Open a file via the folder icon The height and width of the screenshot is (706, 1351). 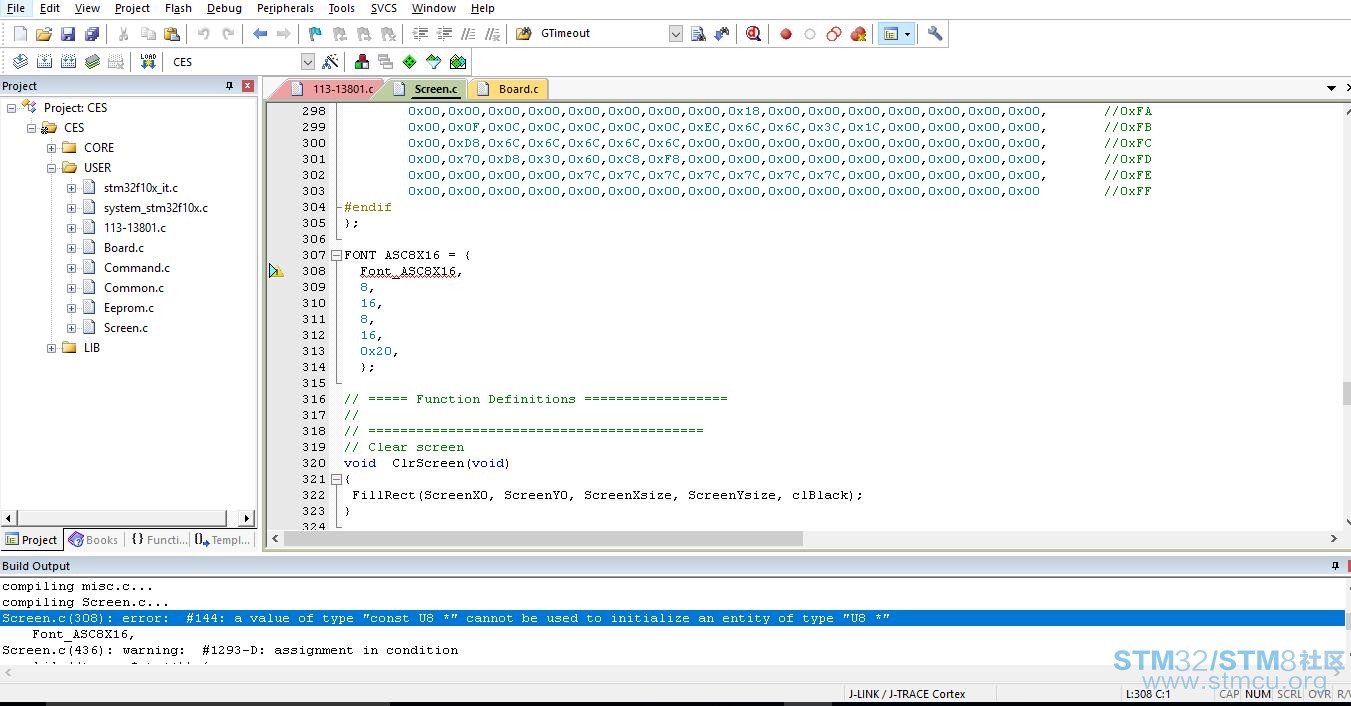(43, 34)
